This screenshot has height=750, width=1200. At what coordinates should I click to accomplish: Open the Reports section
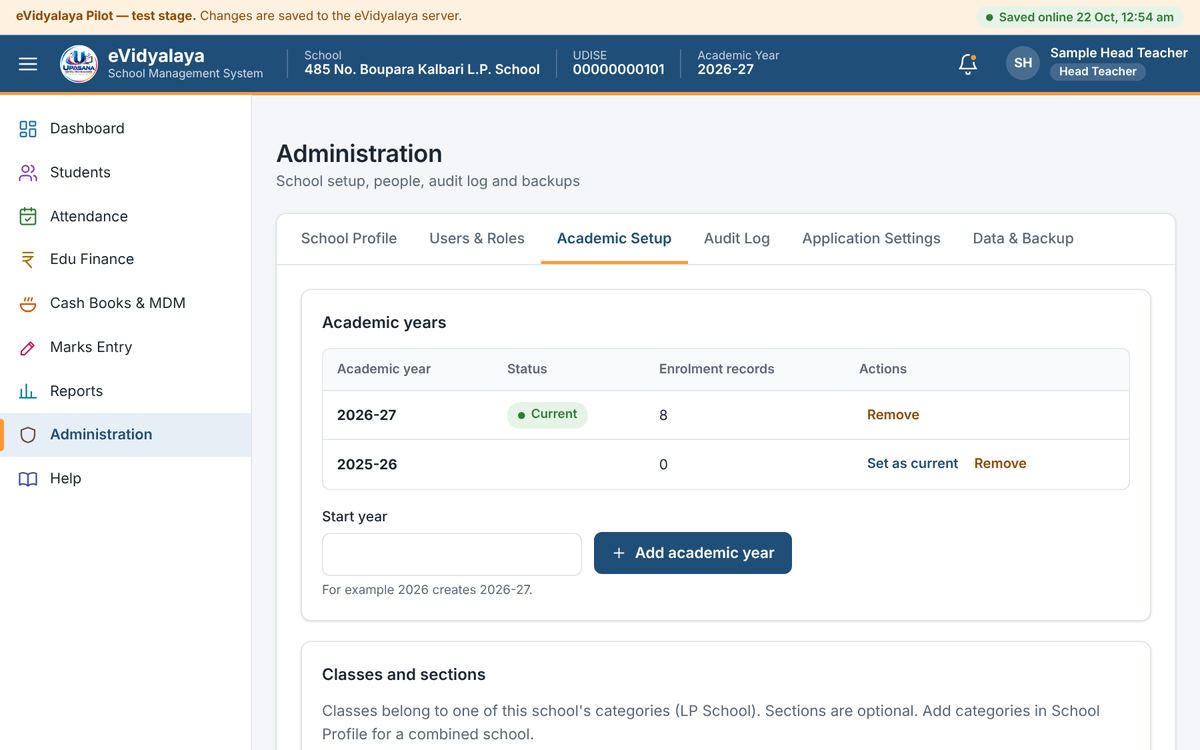[125, 391]
